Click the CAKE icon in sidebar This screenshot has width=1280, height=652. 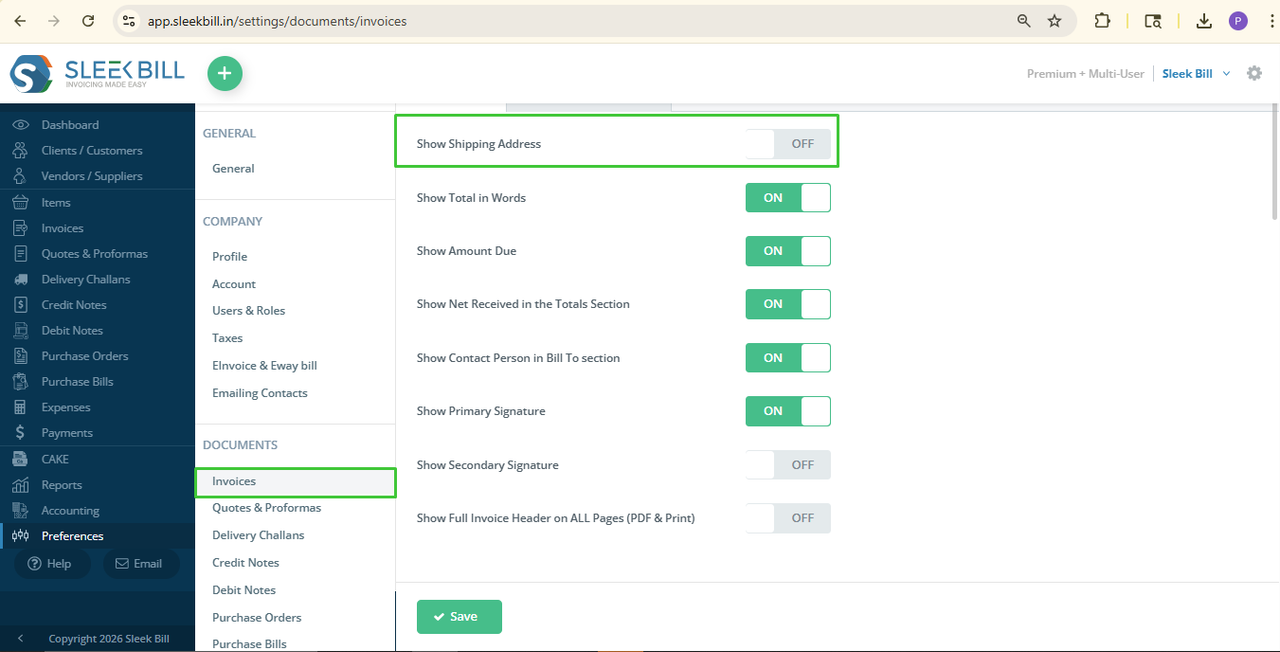(x=20, y=459)
